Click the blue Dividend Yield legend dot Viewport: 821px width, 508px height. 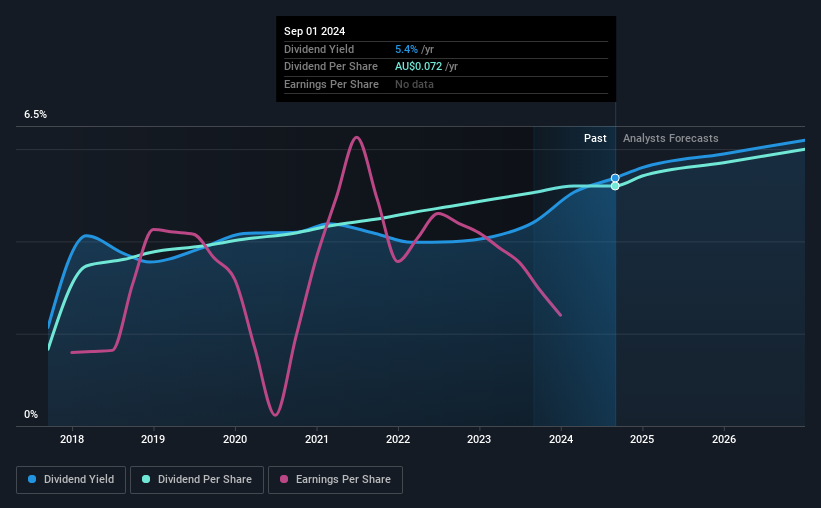coord(32,479)
